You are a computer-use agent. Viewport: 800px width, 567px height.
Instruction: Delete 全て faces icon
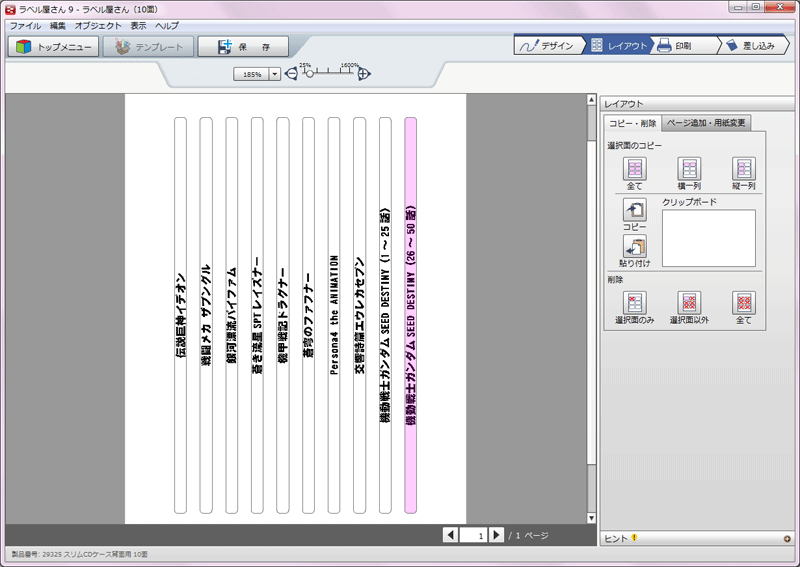click(x=744, y=303)
